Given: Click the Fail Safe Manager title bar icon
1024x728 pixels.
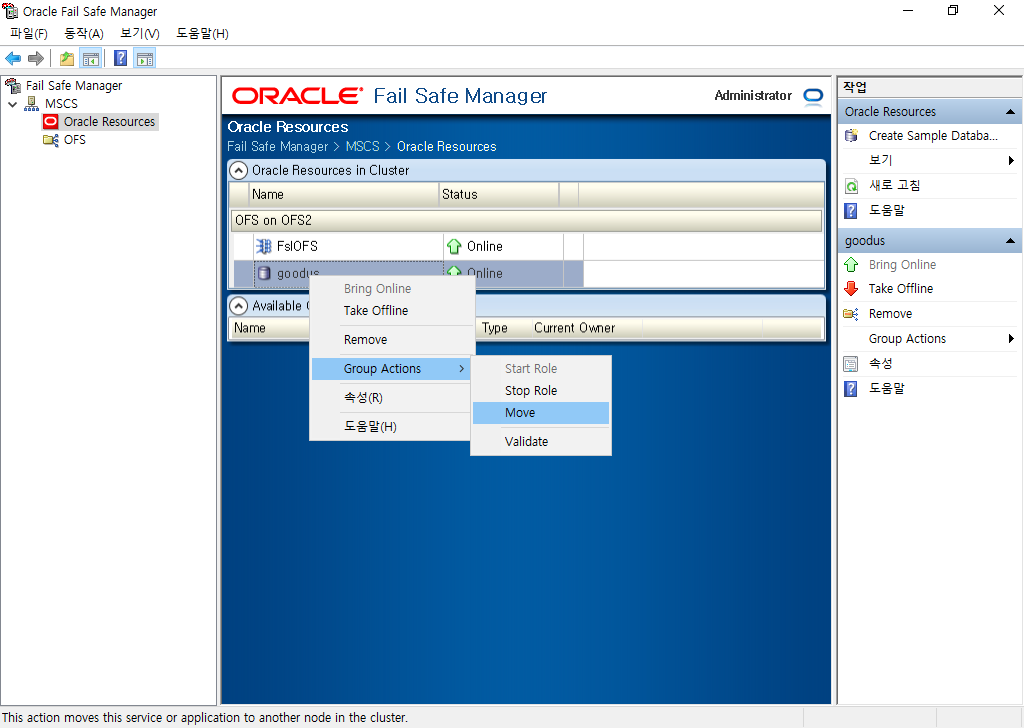Looking at the screenshot, I should 10,11.
